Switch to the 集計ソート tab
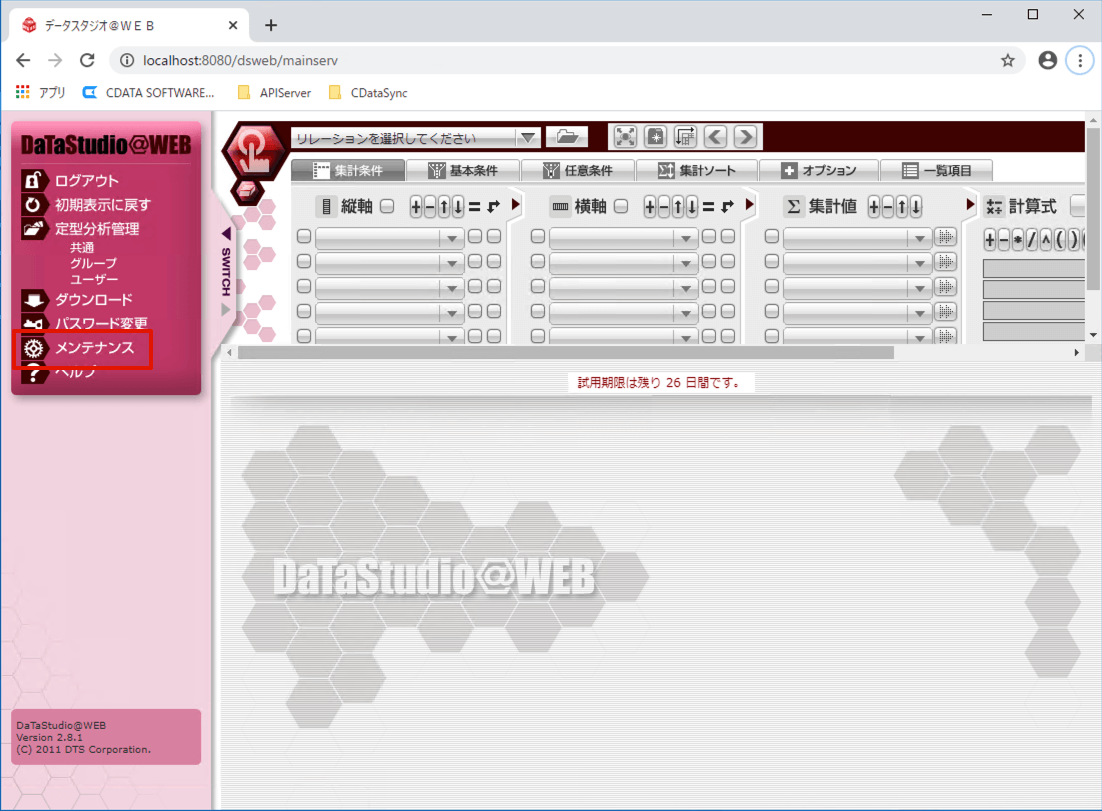Viewport: 1102px width, 811px height. pos(697,170)
